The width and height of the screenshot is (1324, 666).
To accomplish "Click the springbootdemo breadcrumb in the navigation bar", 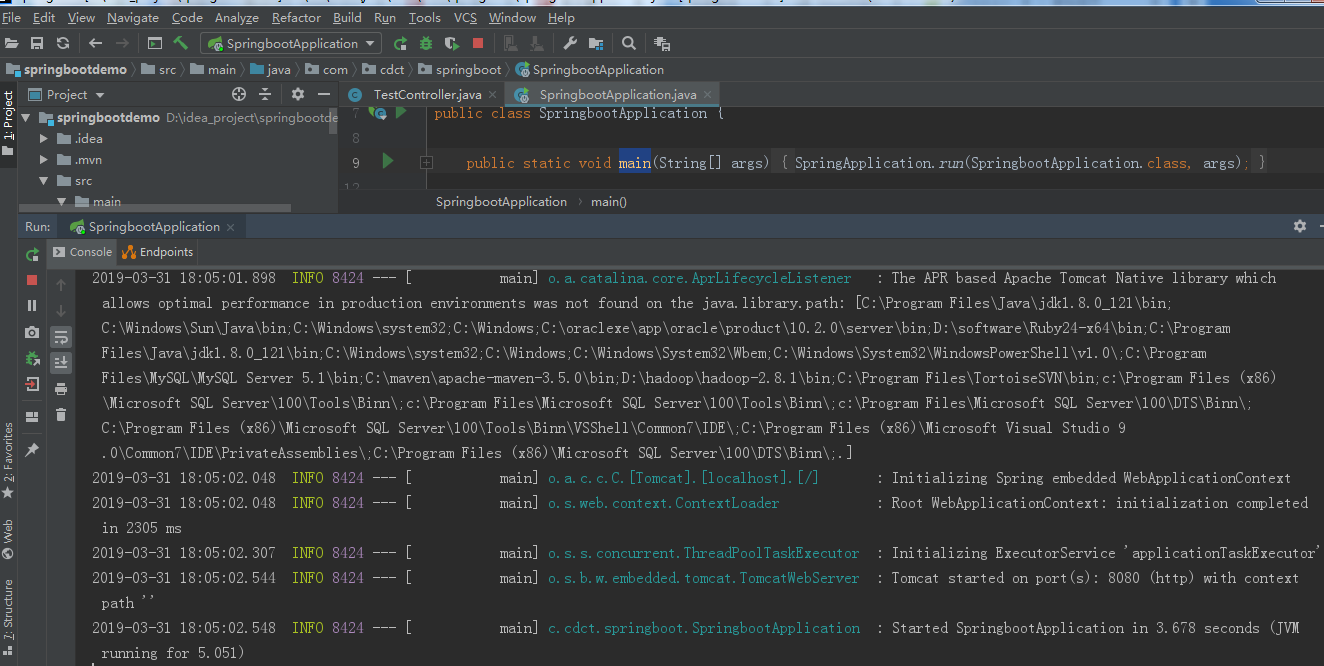I will point(67,69).
